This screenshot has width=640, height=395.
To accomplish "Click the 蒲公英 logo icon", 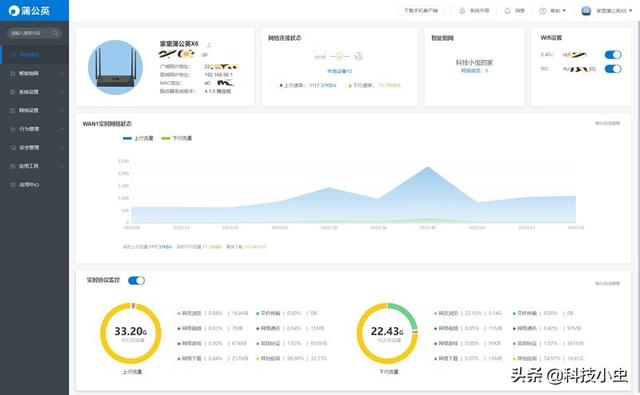I will pyautogui.click(x=14, y=11).
